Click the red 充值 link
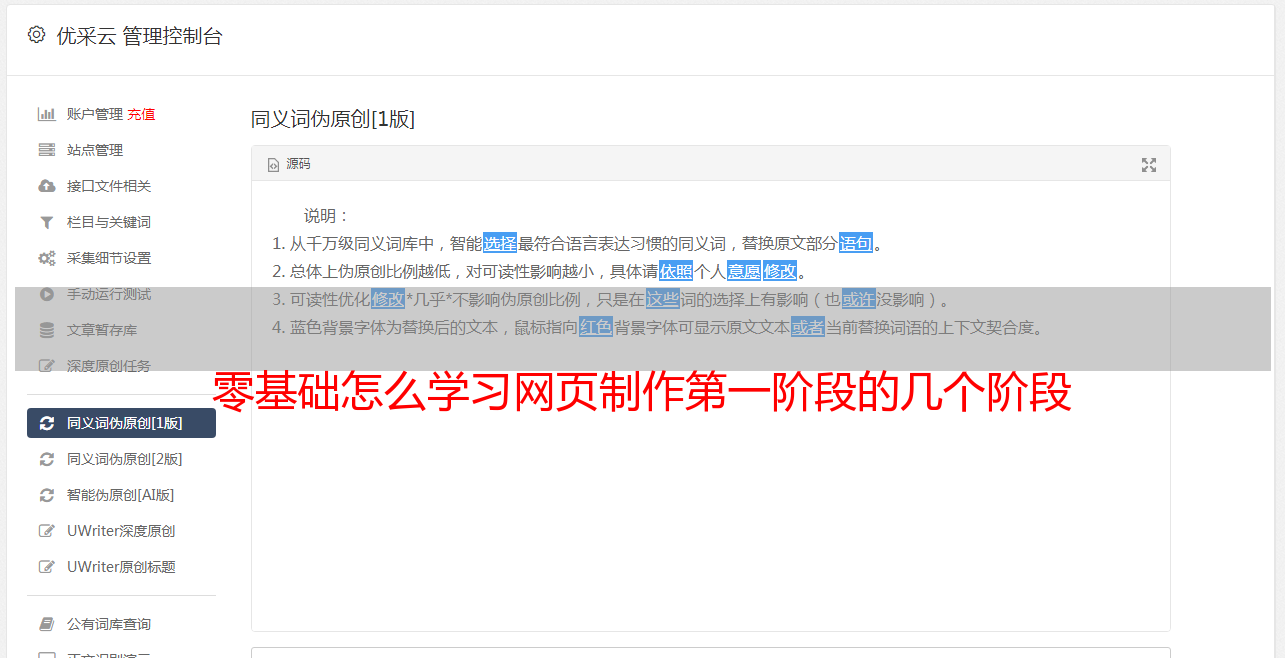 click(141, 114)
